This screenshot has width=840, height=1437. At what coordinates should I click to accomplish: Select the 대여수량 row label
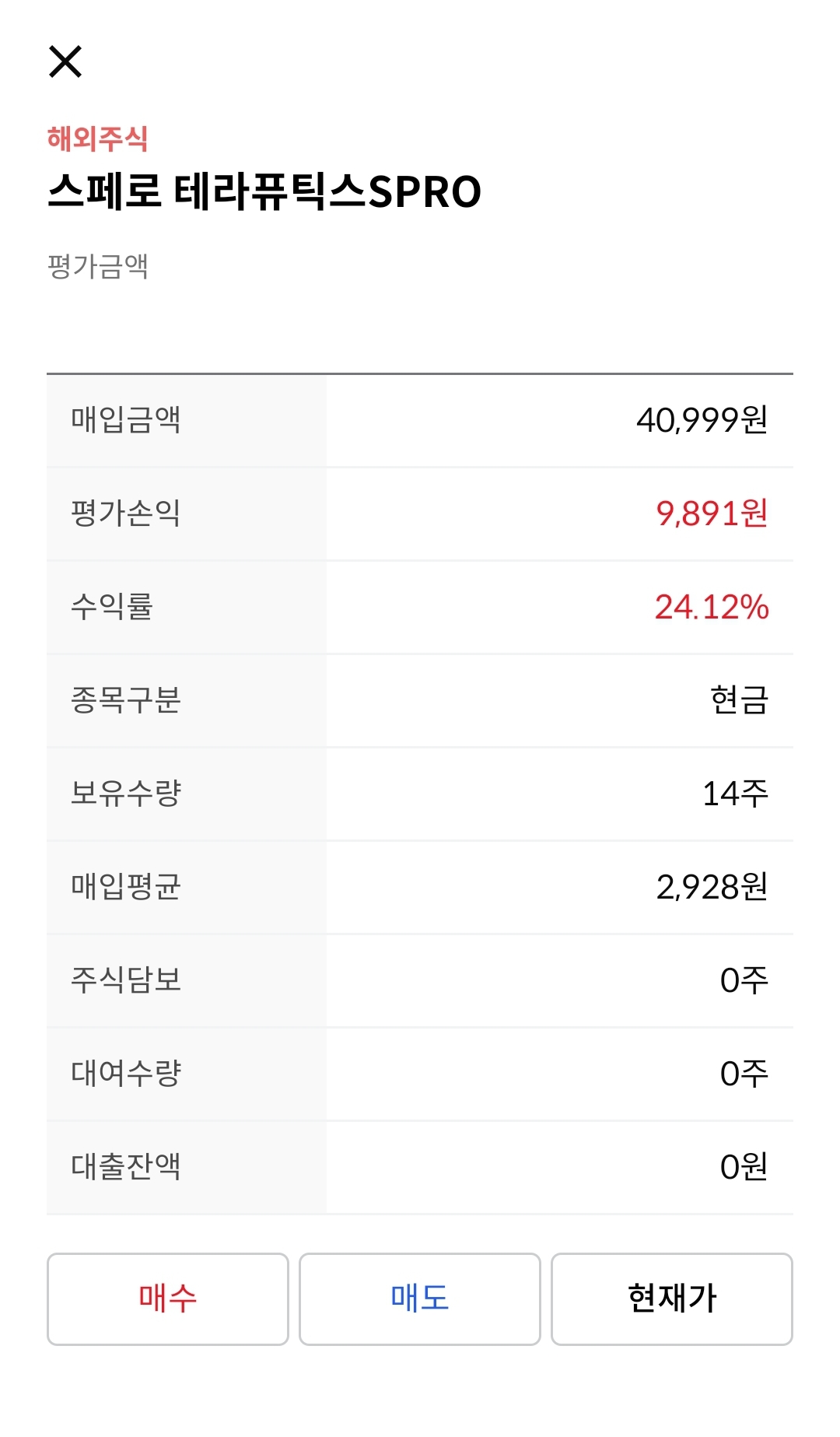(x=126, y=1074)
